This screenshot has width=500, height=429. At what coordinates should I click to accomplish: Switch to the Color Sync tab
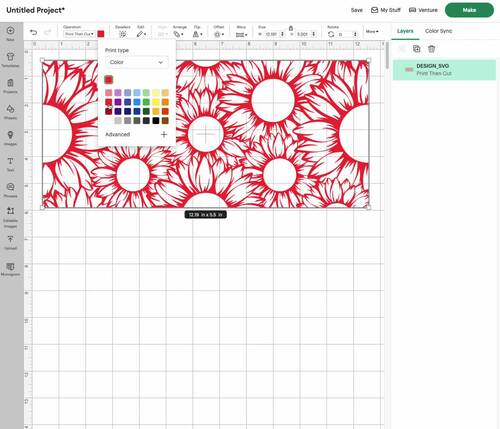point(438,31)
